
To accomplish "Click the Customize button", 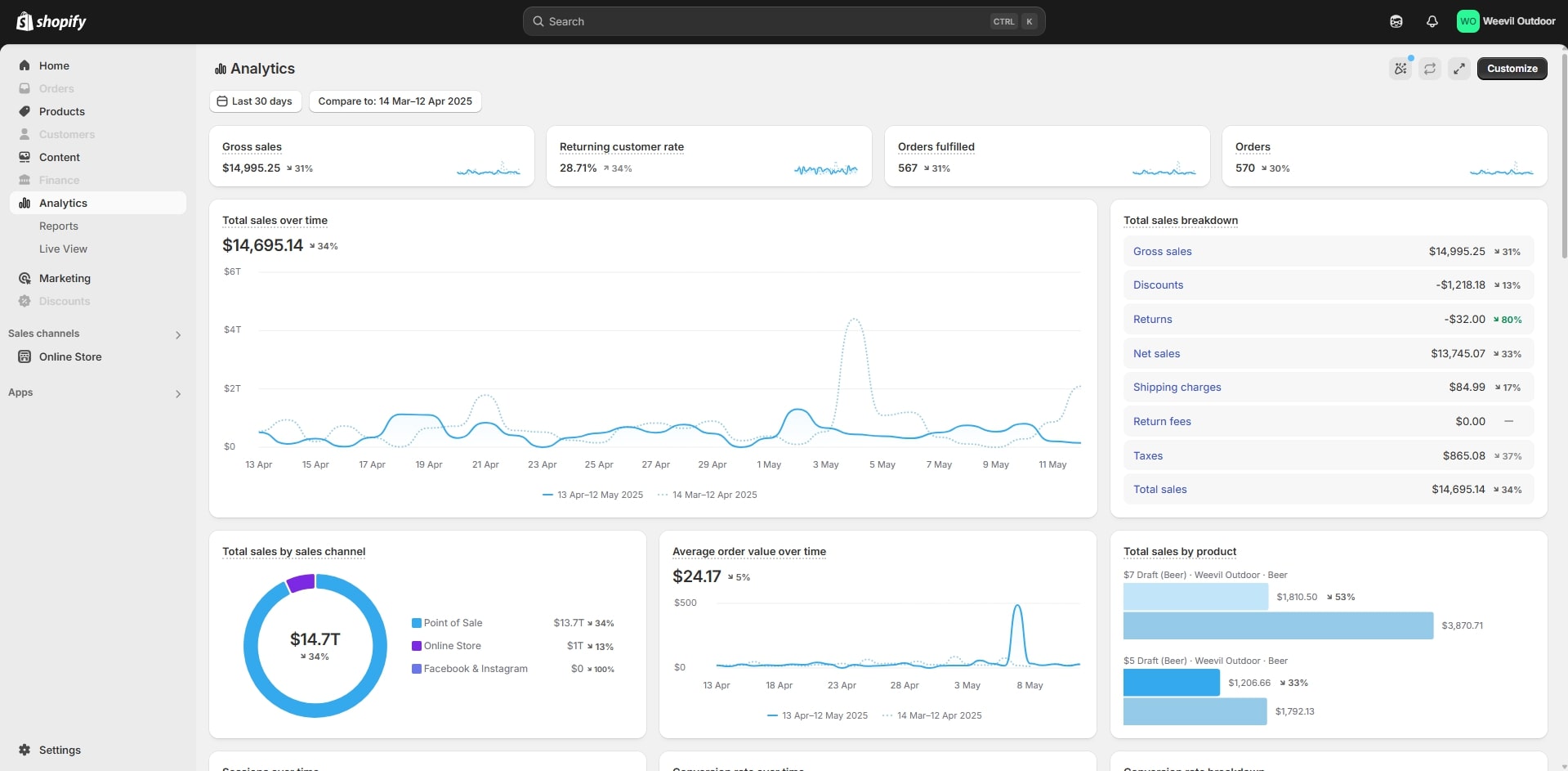I will (1512, 69).
